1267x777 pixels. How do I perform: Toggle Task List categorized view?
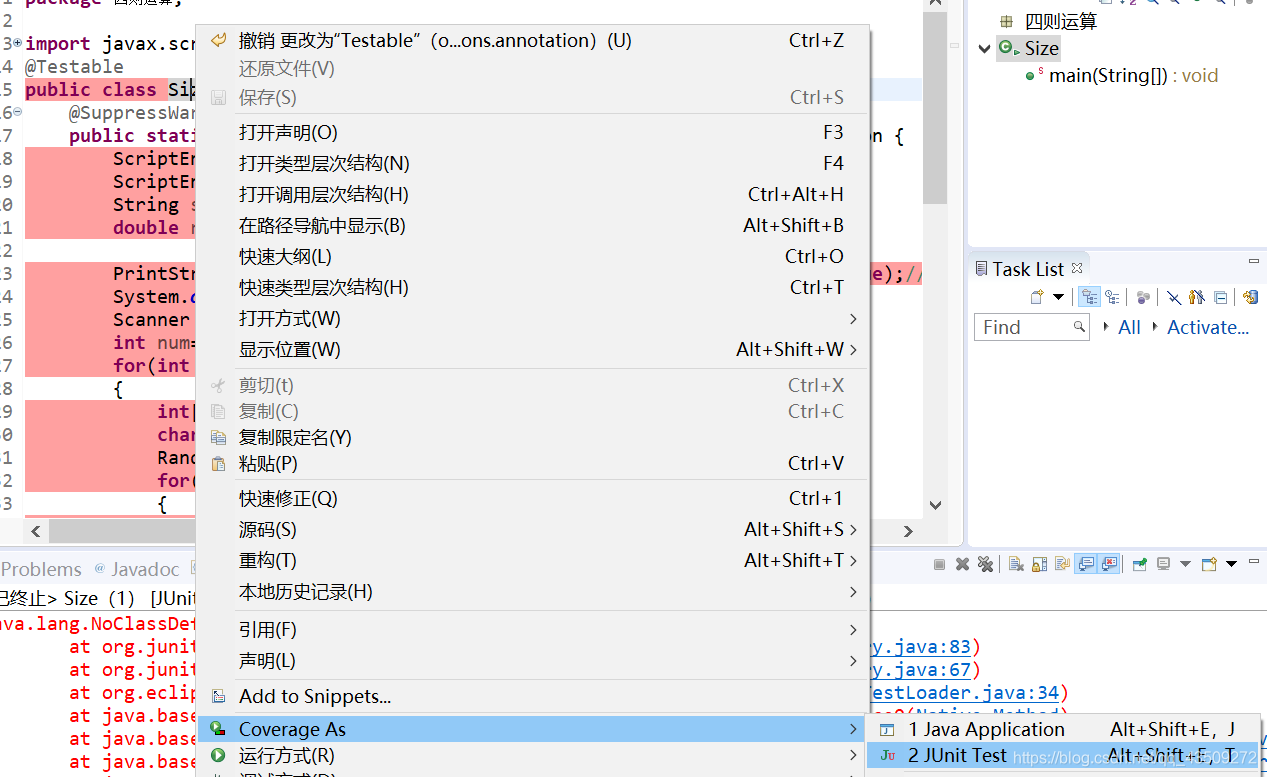click(x=1089, y=297)
